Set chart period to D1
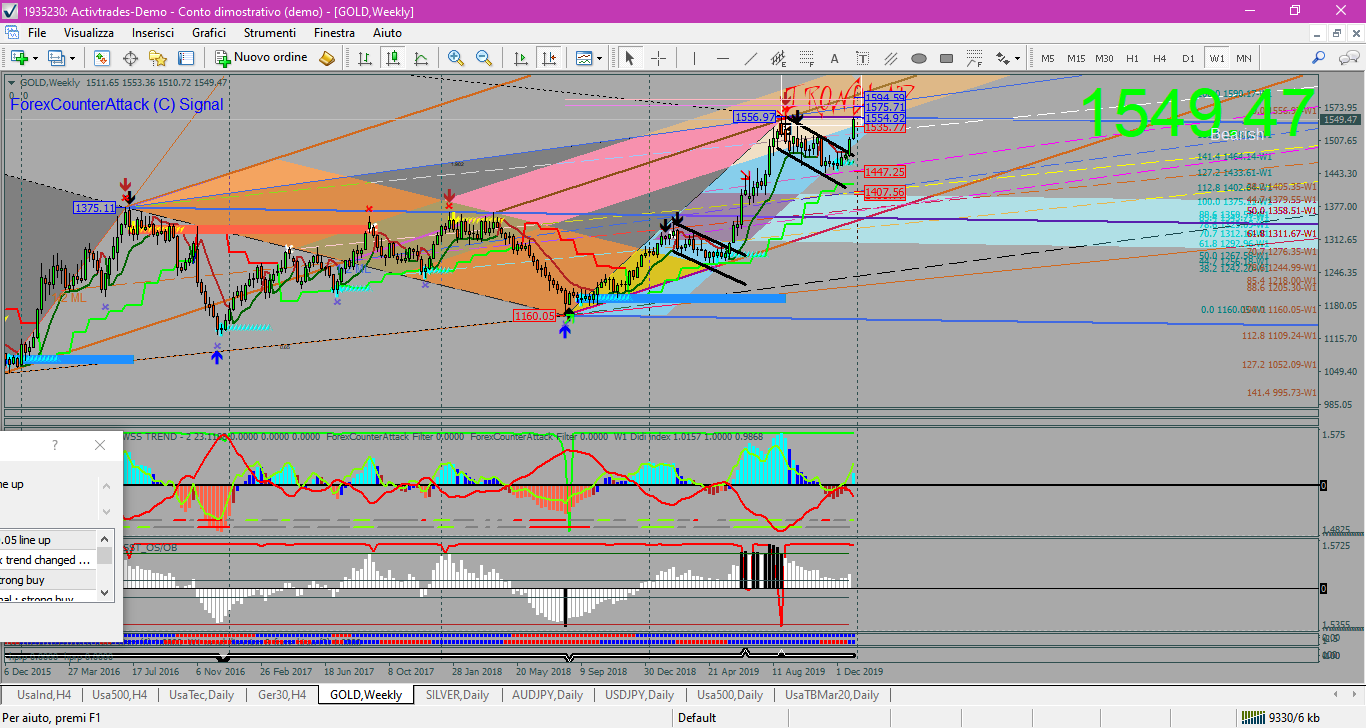 tap(1188, 58)
